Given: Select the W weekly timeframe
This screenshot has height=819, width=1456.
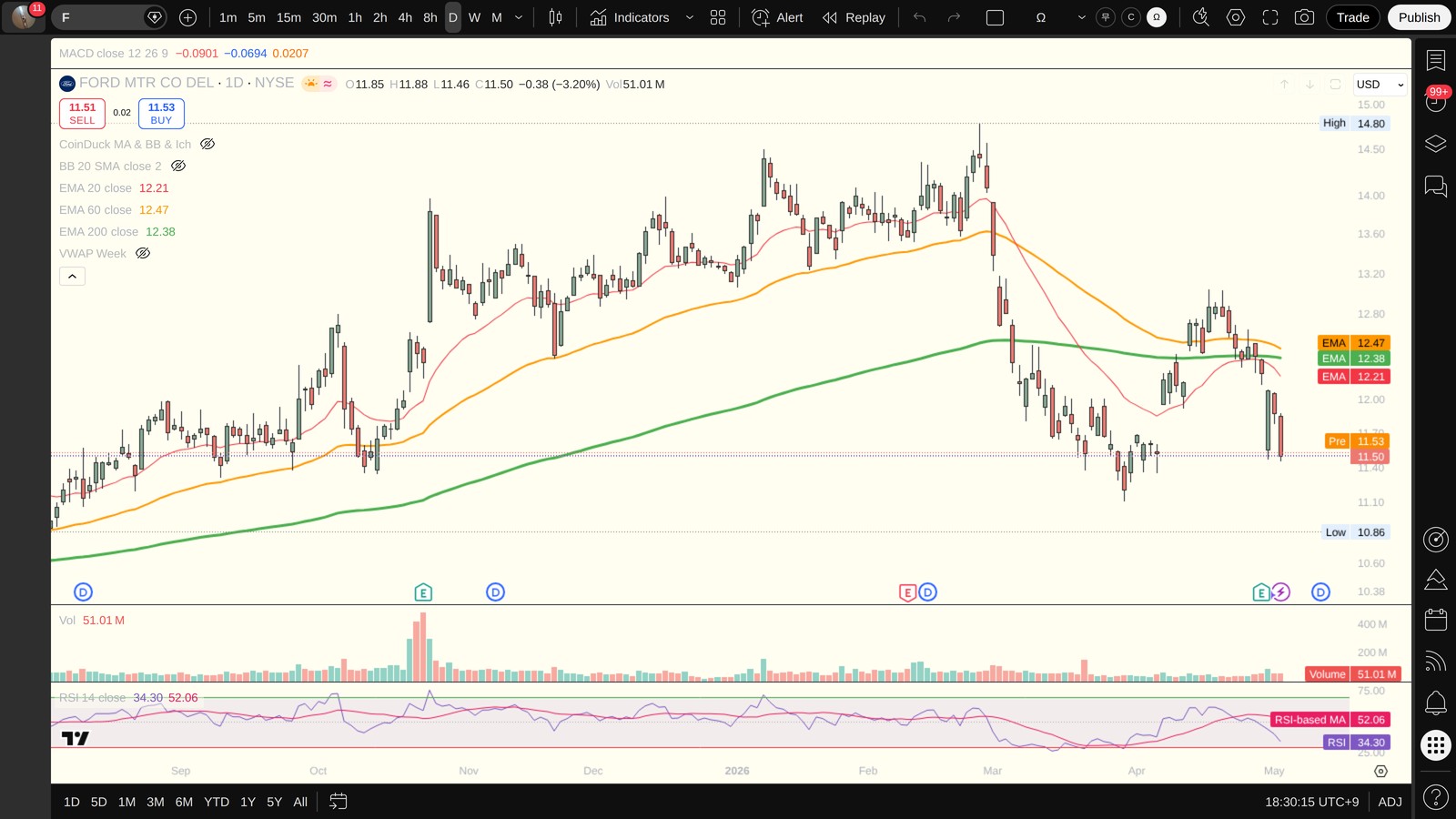Looking at the screenshot, I should [x=474, y=17].
